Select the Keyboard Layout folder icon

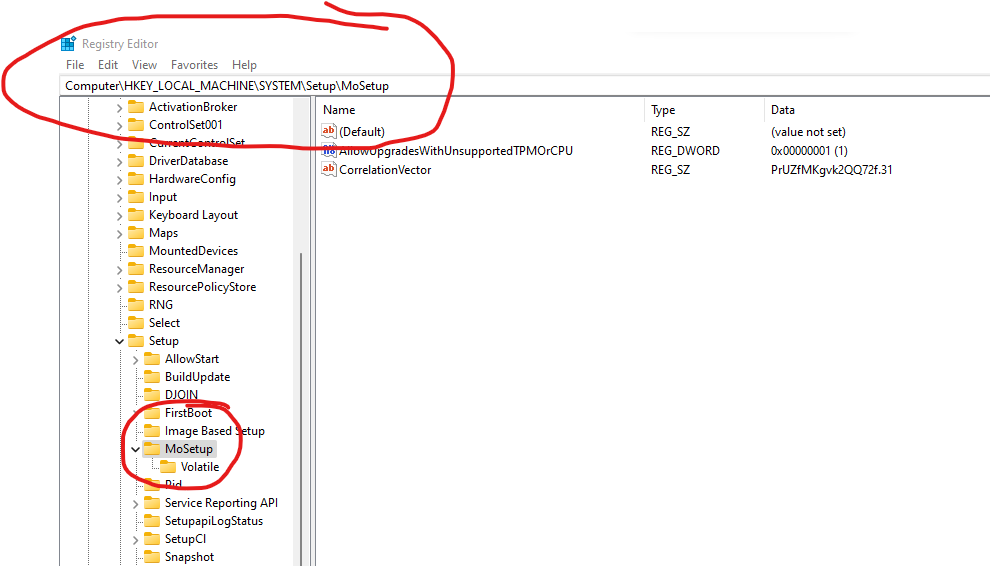[x=136, y=215]
